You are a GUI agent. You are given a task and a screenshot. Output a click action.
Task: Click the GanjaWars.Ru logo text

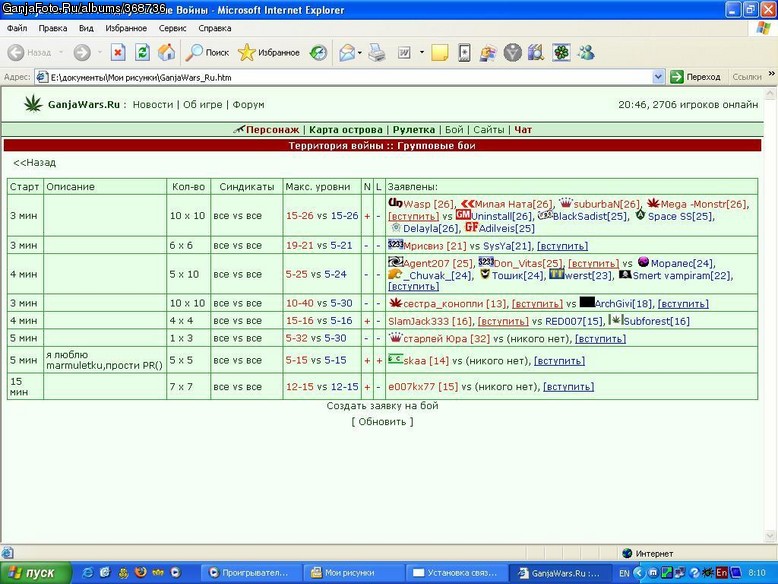[84, 105]
